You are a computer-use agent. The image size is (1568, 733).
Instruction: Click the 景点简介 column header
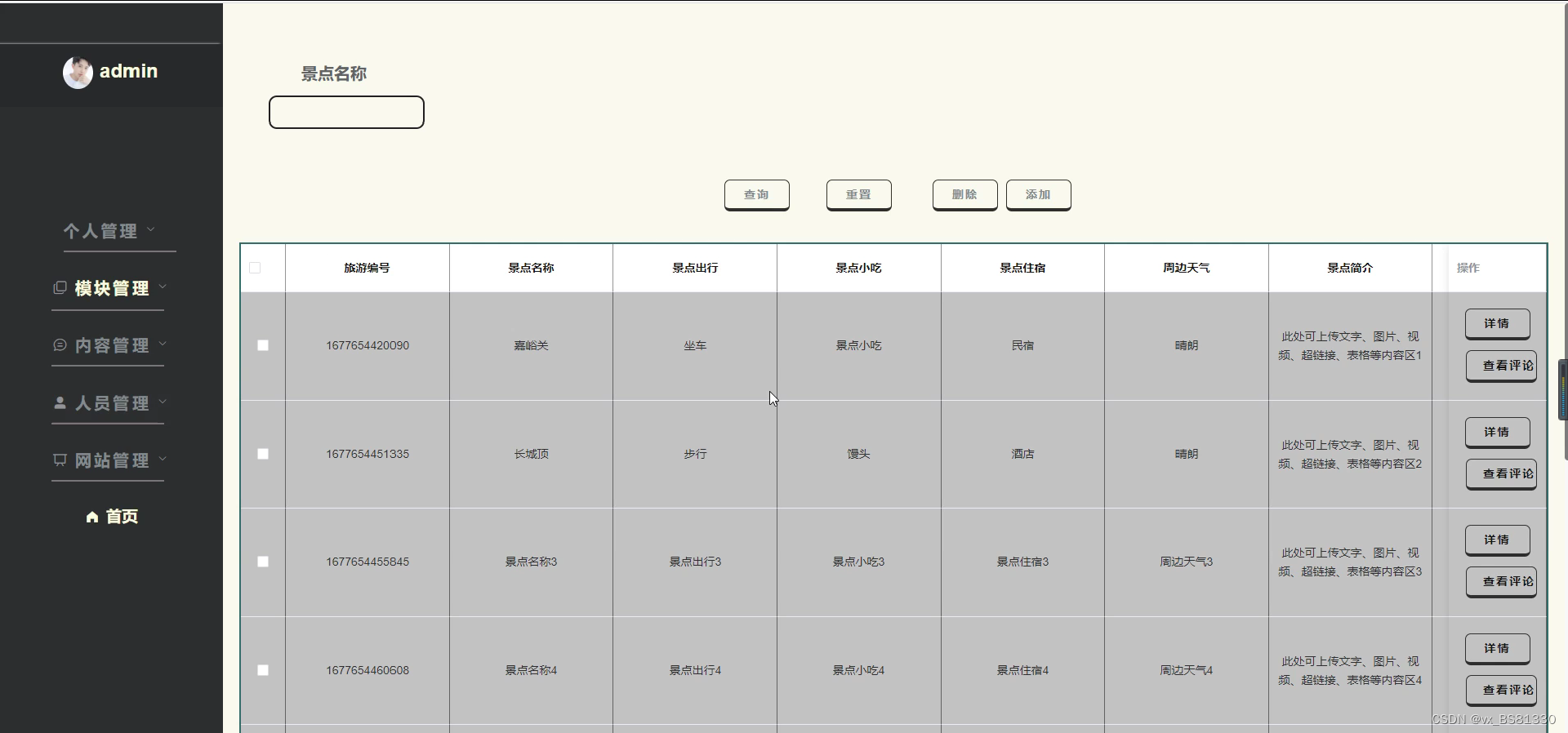point(1350,268)
